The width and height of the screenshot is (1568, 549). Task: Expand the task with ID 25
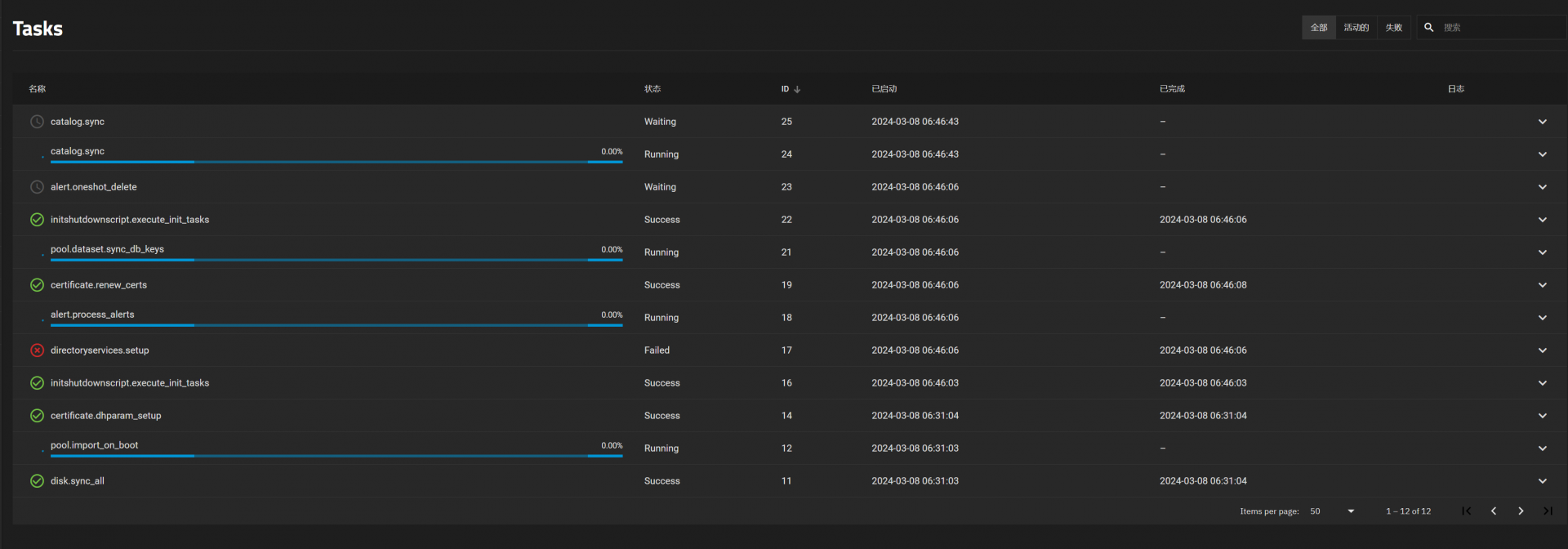click(x=1542, y=122)
